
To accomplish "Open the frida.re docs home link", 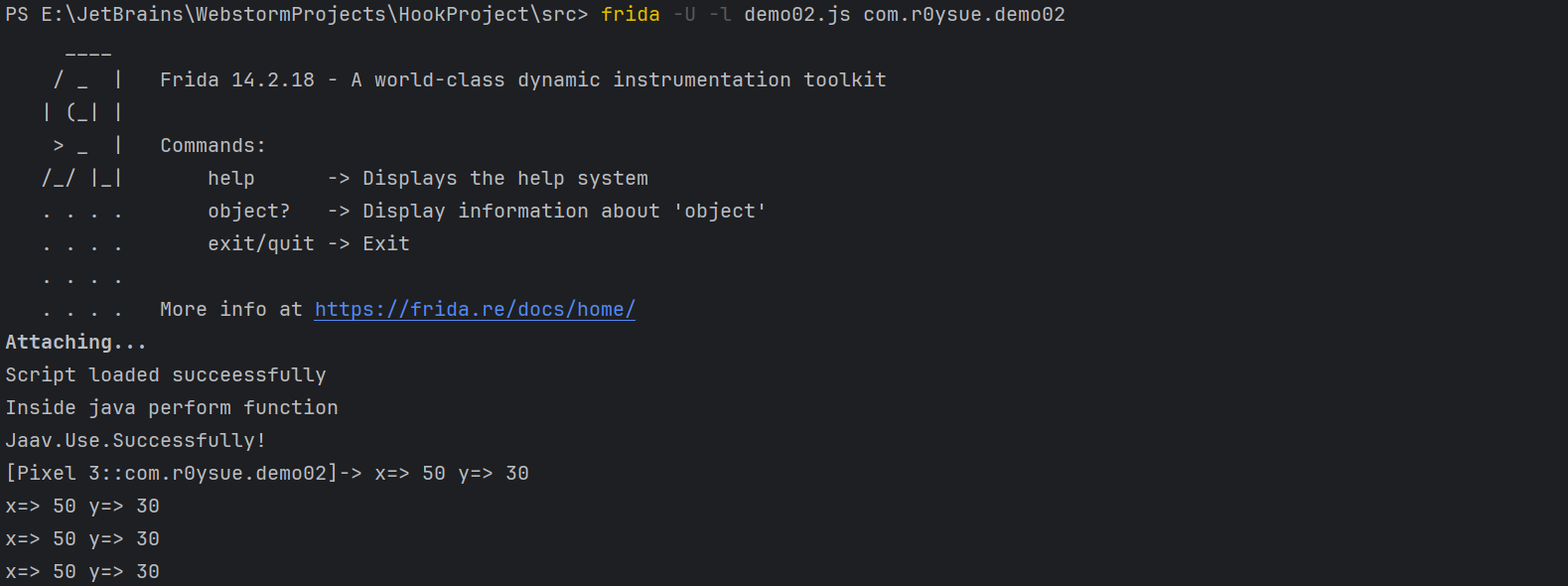I will (475, 310).
